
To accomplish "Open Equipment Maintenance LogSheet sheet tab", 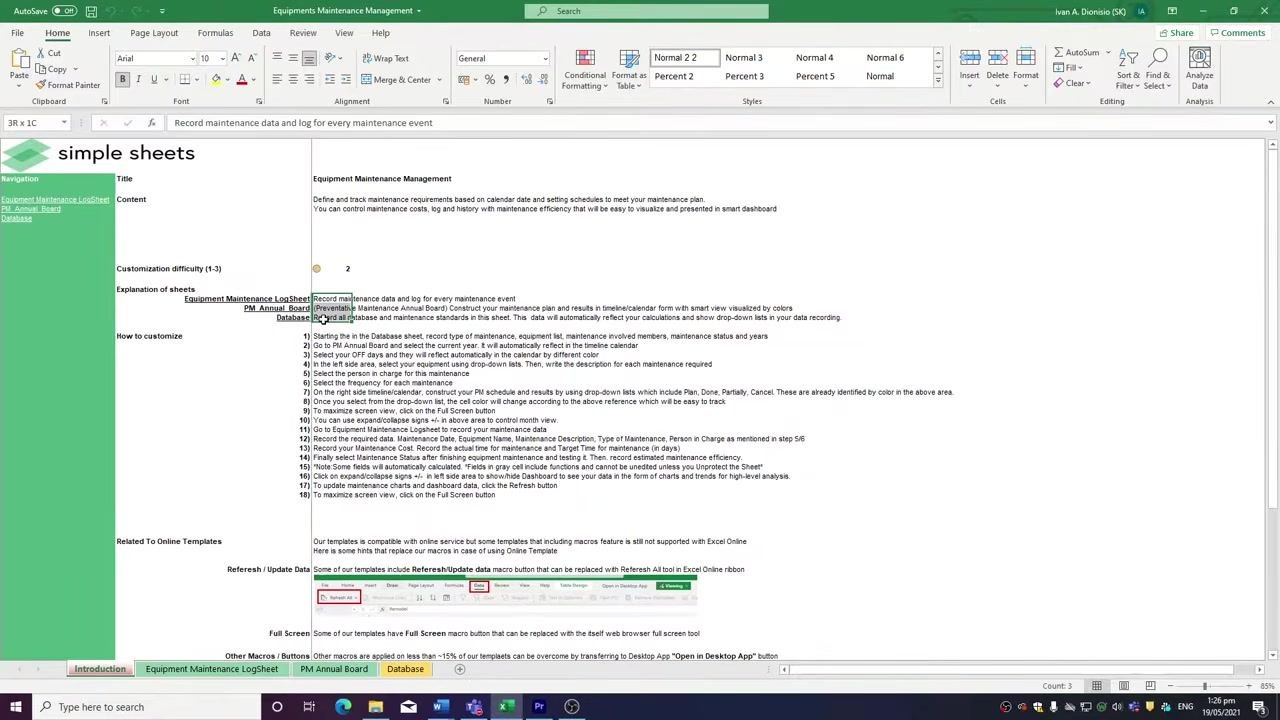I will [x=211, y=669].
